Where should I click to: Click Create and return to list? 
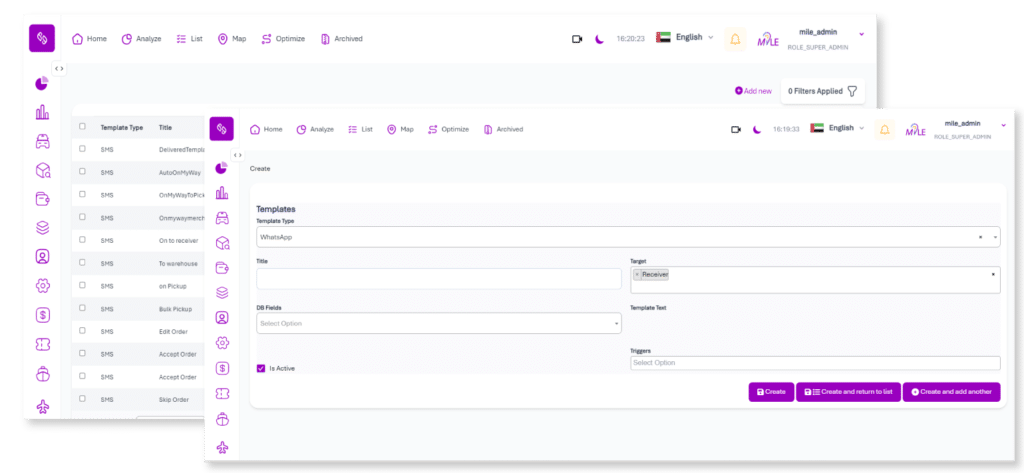coord(848,392)
